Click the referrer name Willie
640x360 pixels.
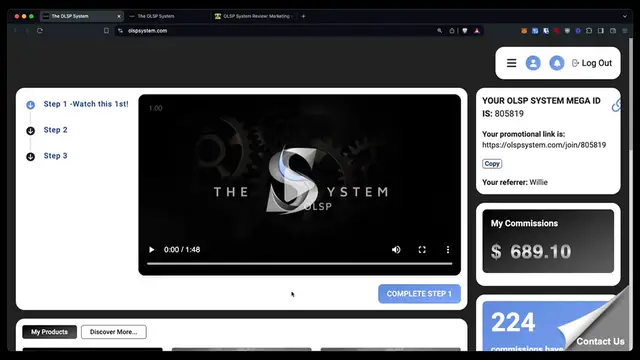point(538,182)
